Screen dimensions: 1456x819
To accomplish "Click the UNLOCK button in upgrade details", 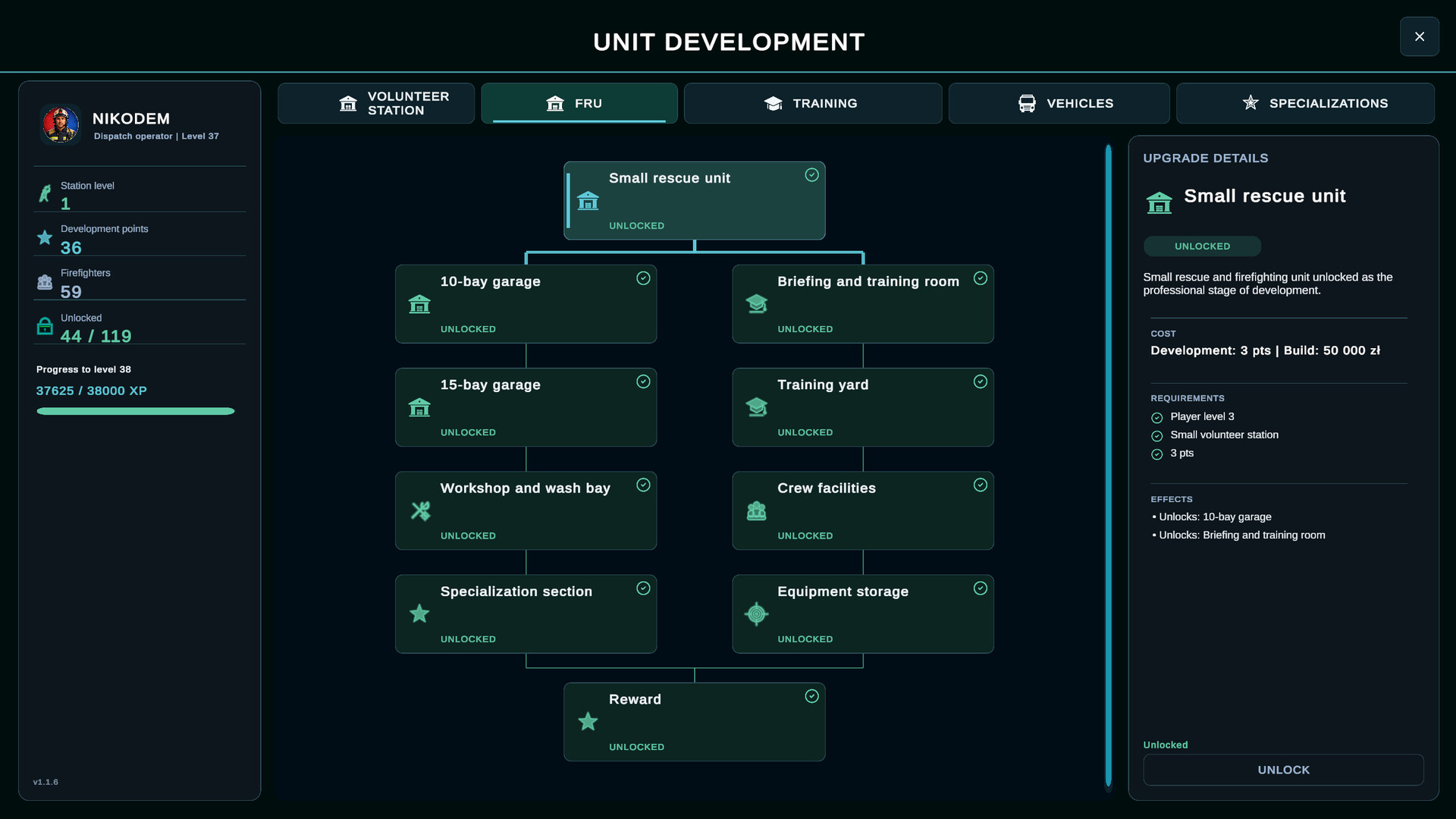I will (x=1283, y=770).
